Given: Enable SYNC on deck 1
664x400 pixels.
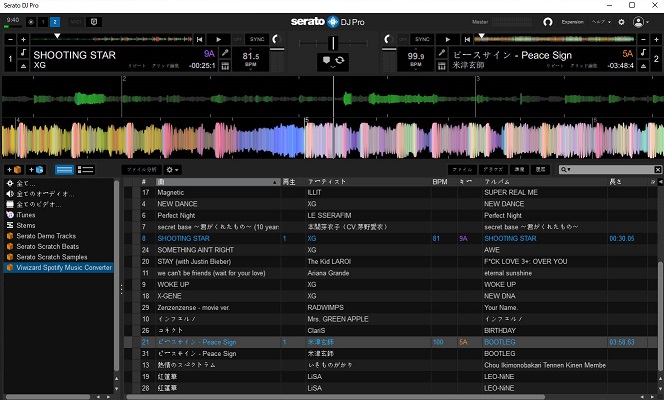Looking at the screenshot, I should coord(257,39).
